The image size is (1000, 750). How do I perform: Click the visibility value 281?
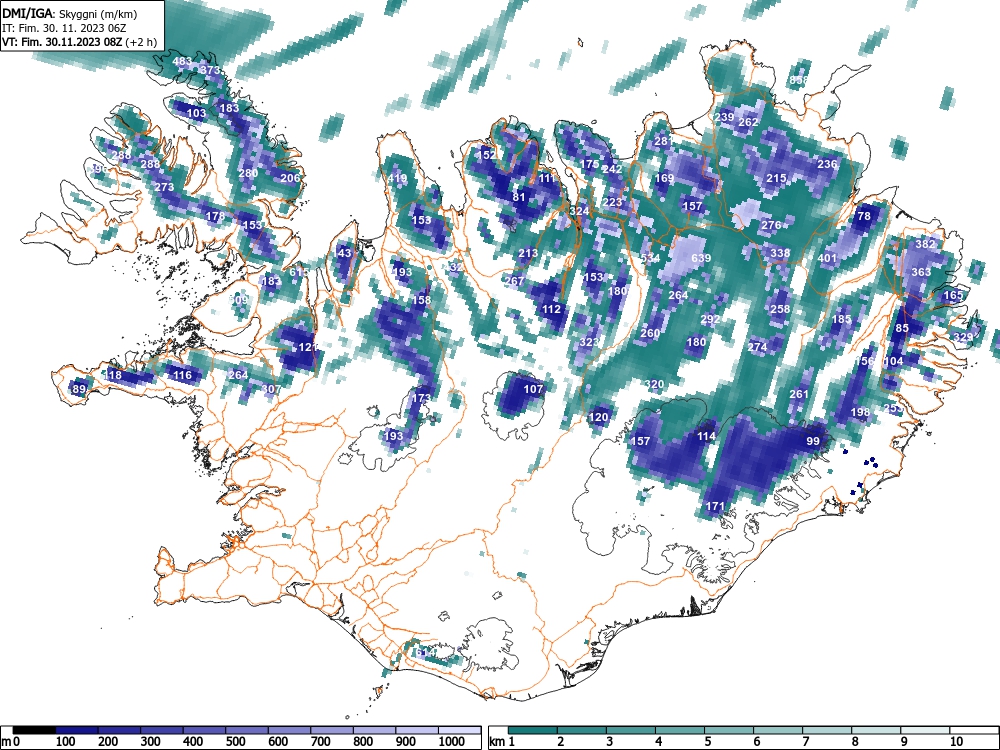pos(664,141)
